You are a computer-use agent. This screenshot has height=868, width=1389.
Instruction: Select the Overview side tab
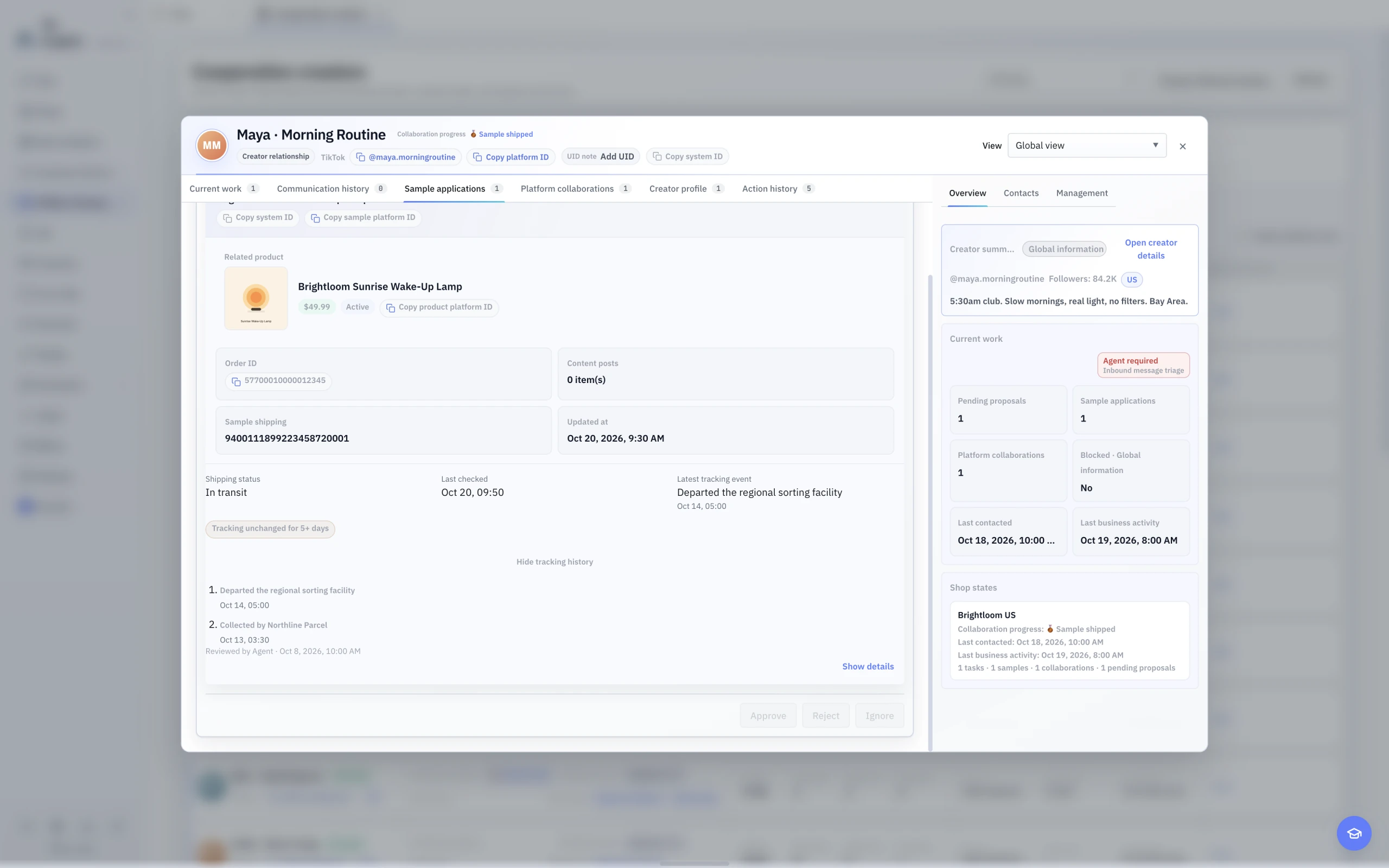click(x=967, y=193)
